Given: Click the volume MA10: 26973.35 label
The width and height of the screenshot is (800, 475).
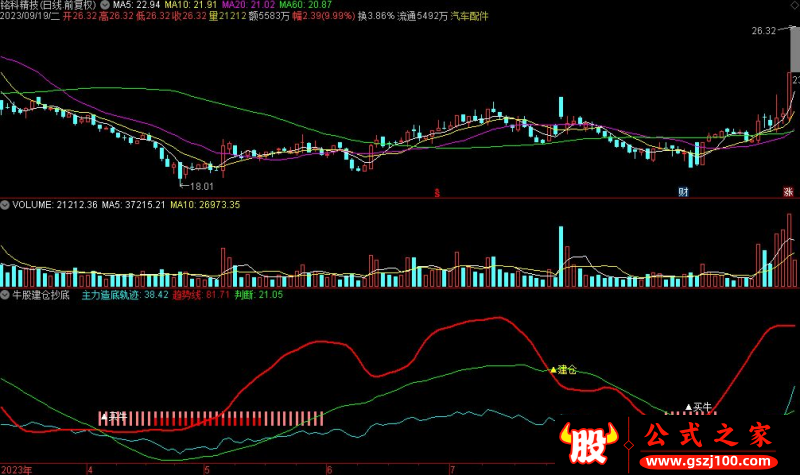Looking at the screenshot, I should tap(205, 205).
